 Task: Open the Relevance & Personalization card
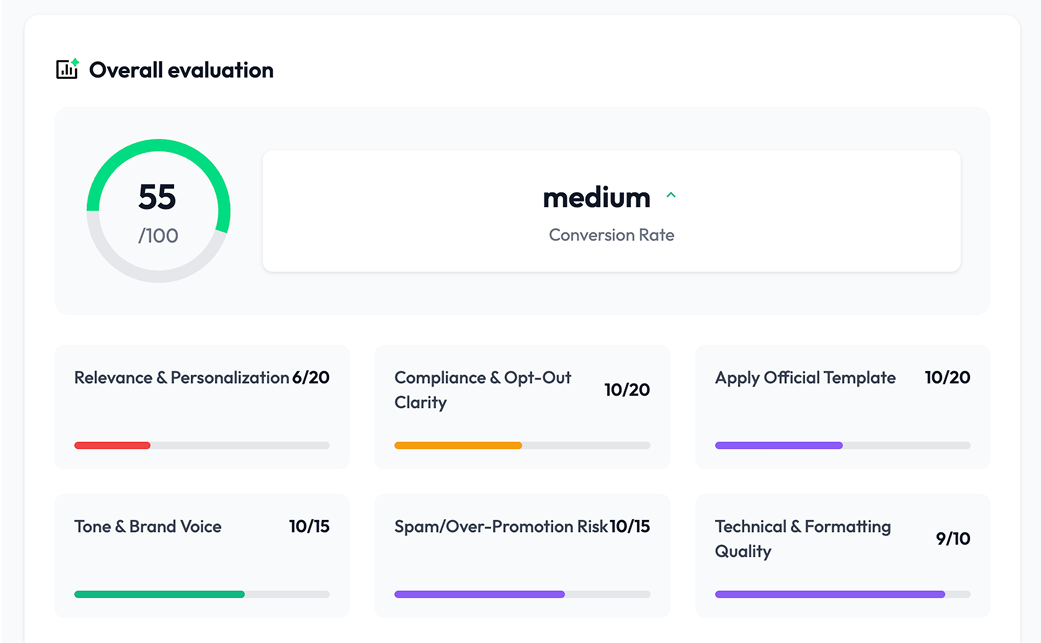(202, 407)
